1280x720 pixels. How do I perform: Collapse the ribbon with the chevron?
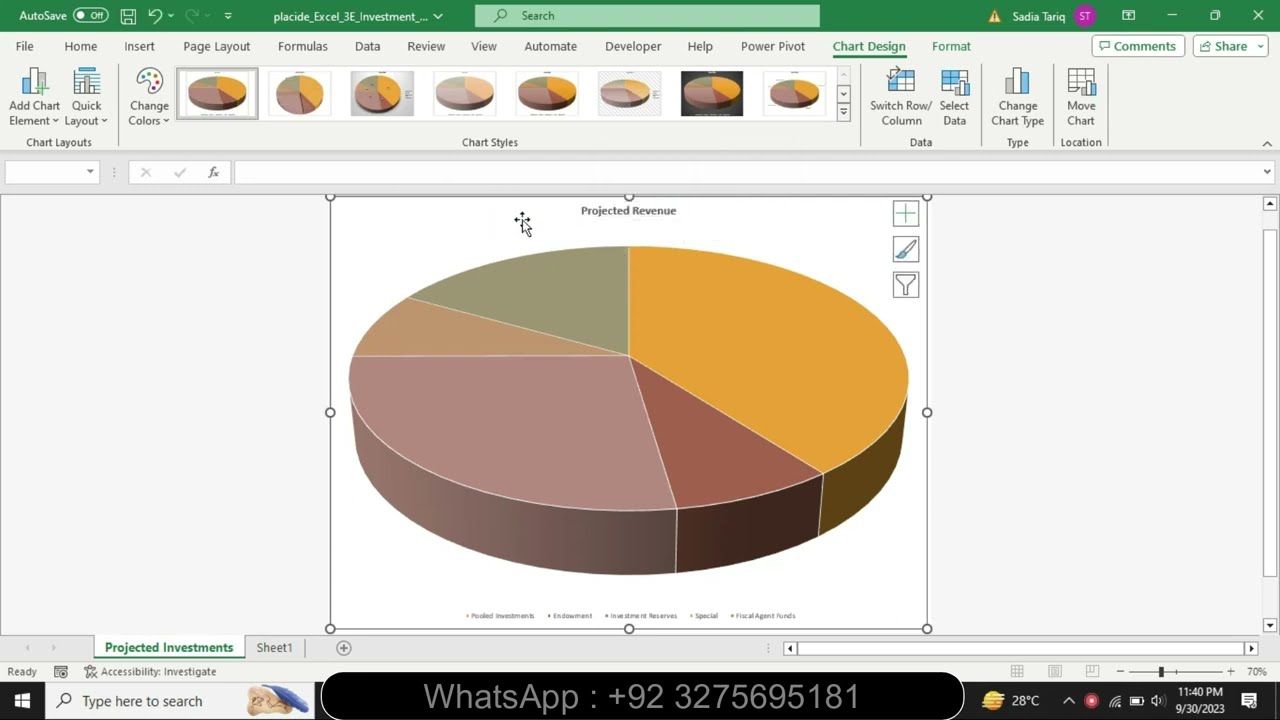pyautogui.click(x=1267, y=143)
